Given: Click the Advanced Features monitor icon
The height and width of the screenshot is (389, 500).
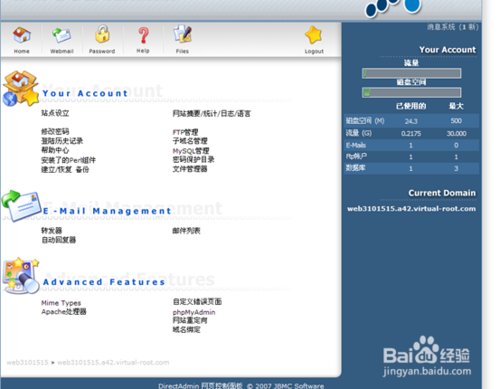Looking at the screenshot, I should coord(21,276).
